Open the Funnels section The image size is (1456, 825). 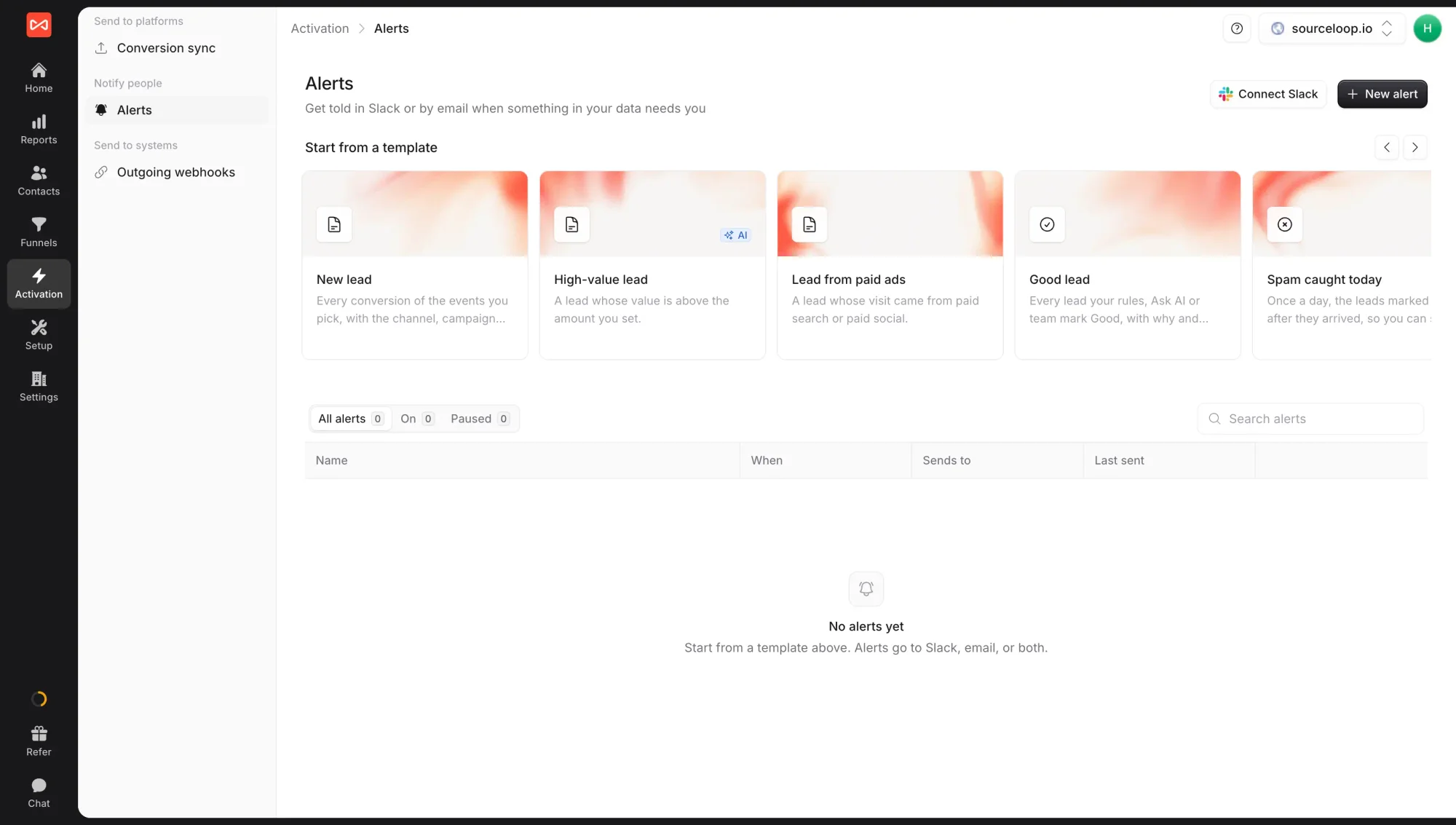[39, 232]
